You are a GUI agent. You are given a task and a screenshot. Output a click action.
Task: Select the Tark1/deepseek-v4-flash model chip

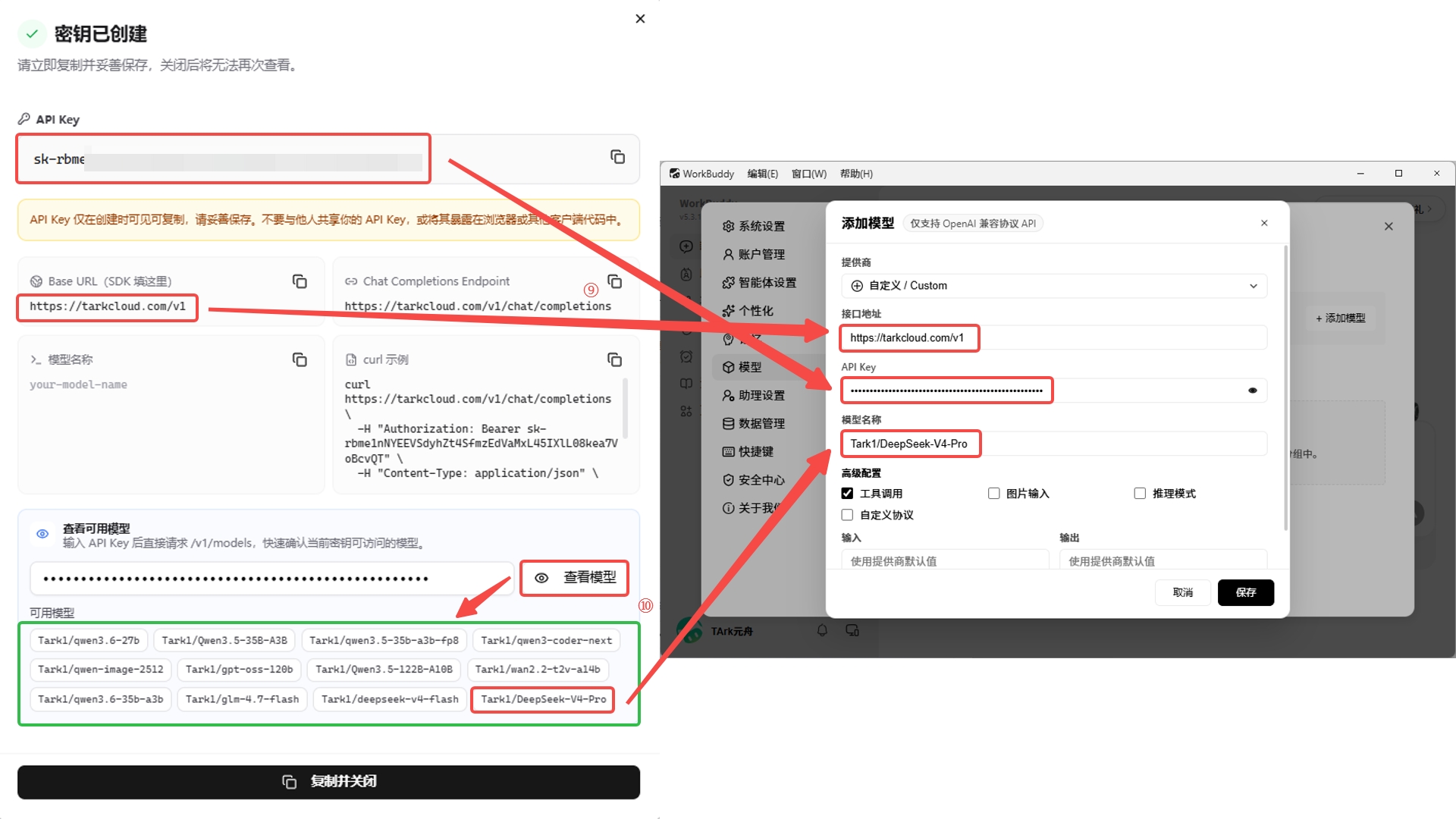(390, 699)
